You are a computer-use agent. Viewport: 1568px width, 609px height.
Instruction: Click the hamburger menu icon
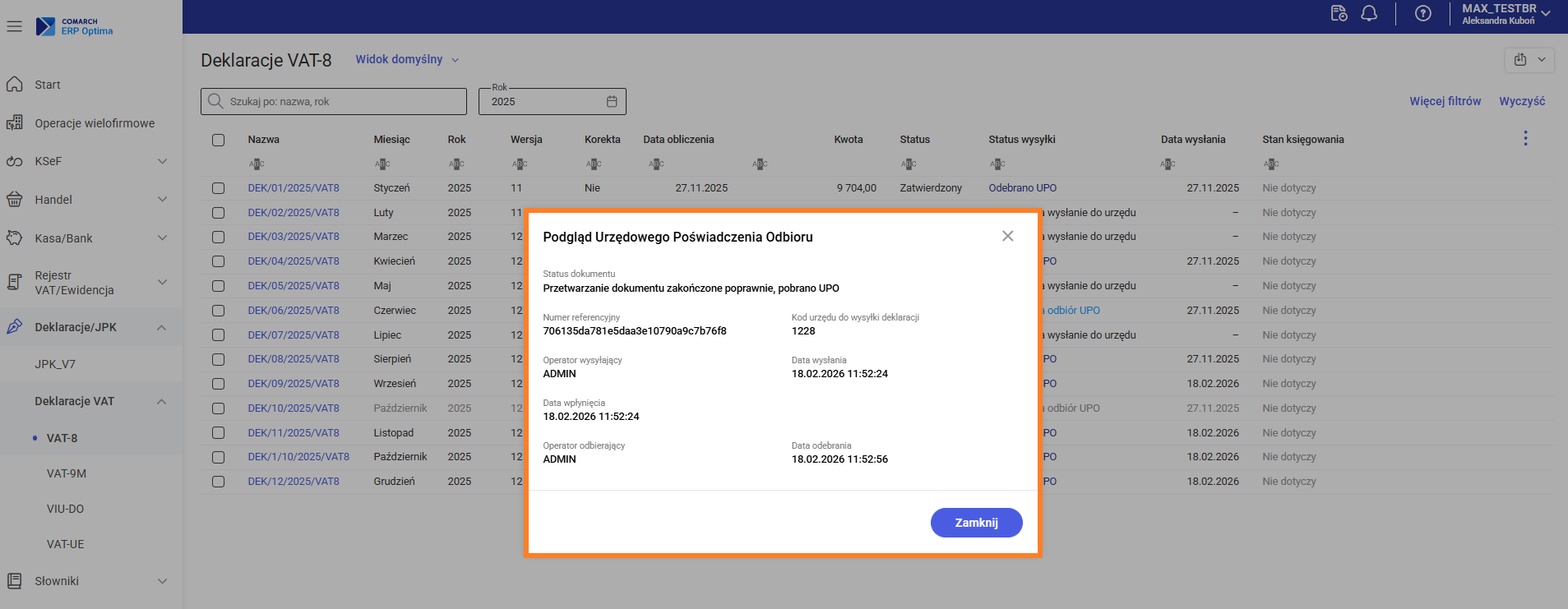[x=14, y=26]
